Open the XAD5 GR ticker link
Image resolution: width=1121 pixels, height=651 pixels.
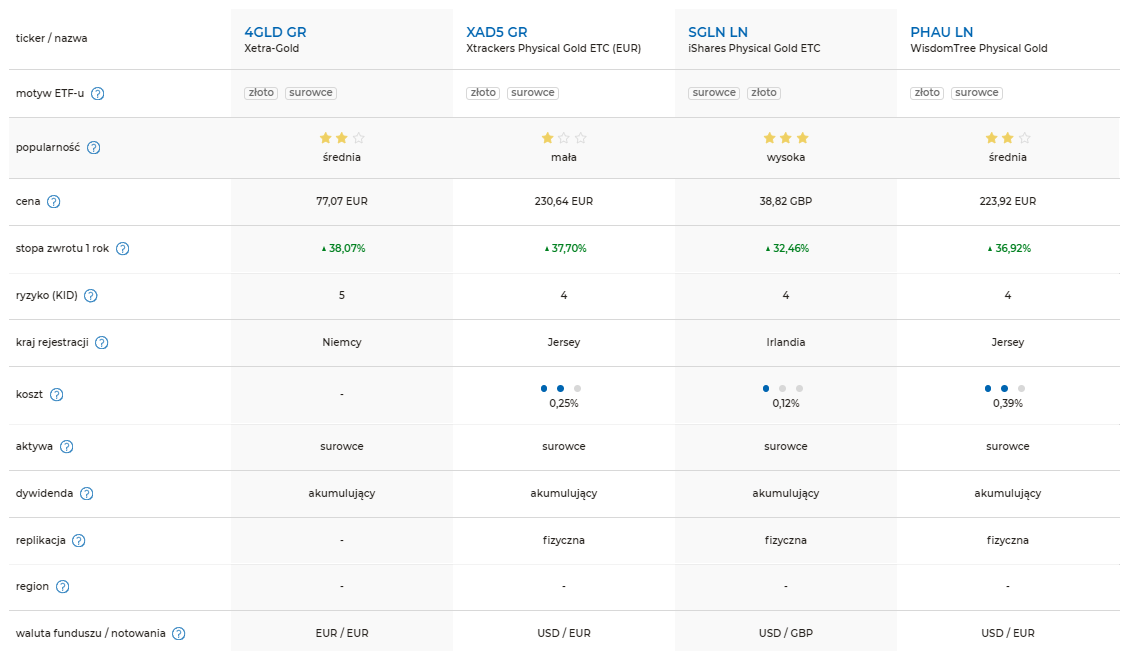click(497, 32)
